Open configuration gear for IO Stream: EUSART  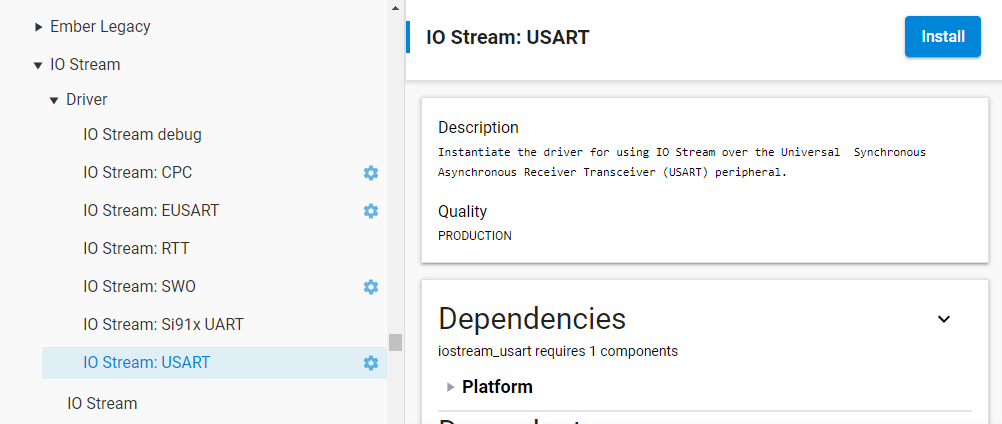coord(371,211)
